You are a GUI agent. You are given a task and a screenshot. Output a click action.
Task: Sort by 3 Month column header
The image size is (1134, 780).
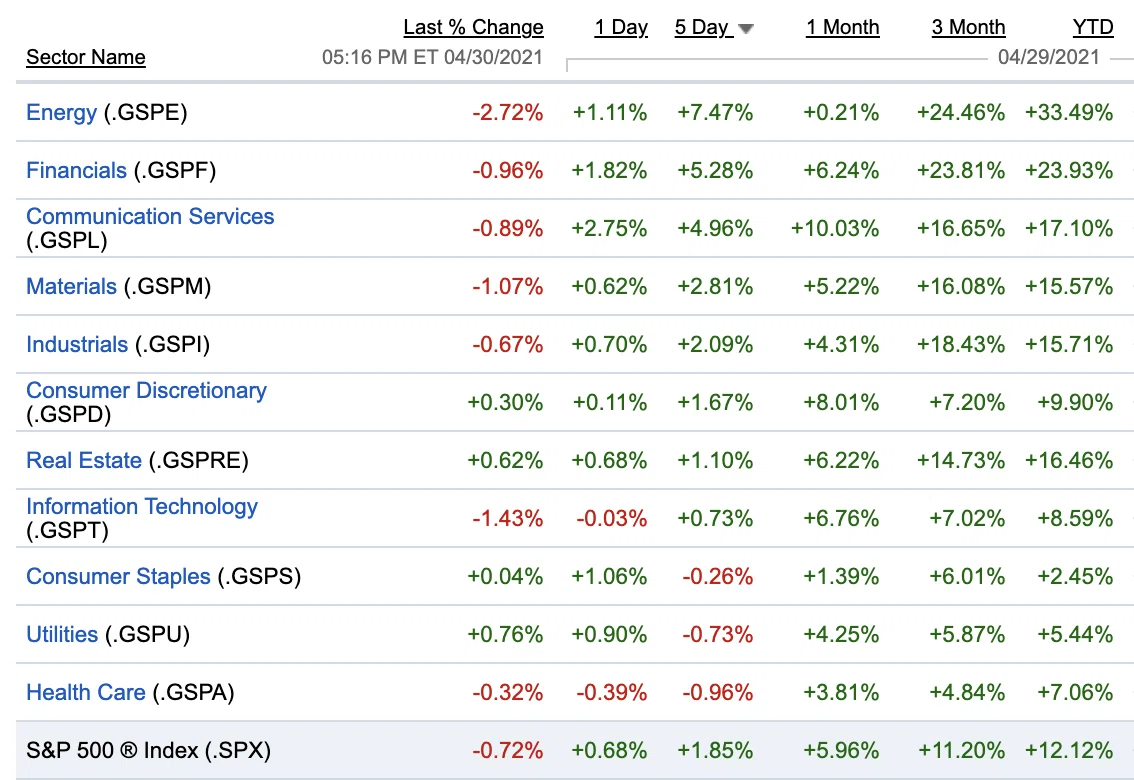click(968, 27)
